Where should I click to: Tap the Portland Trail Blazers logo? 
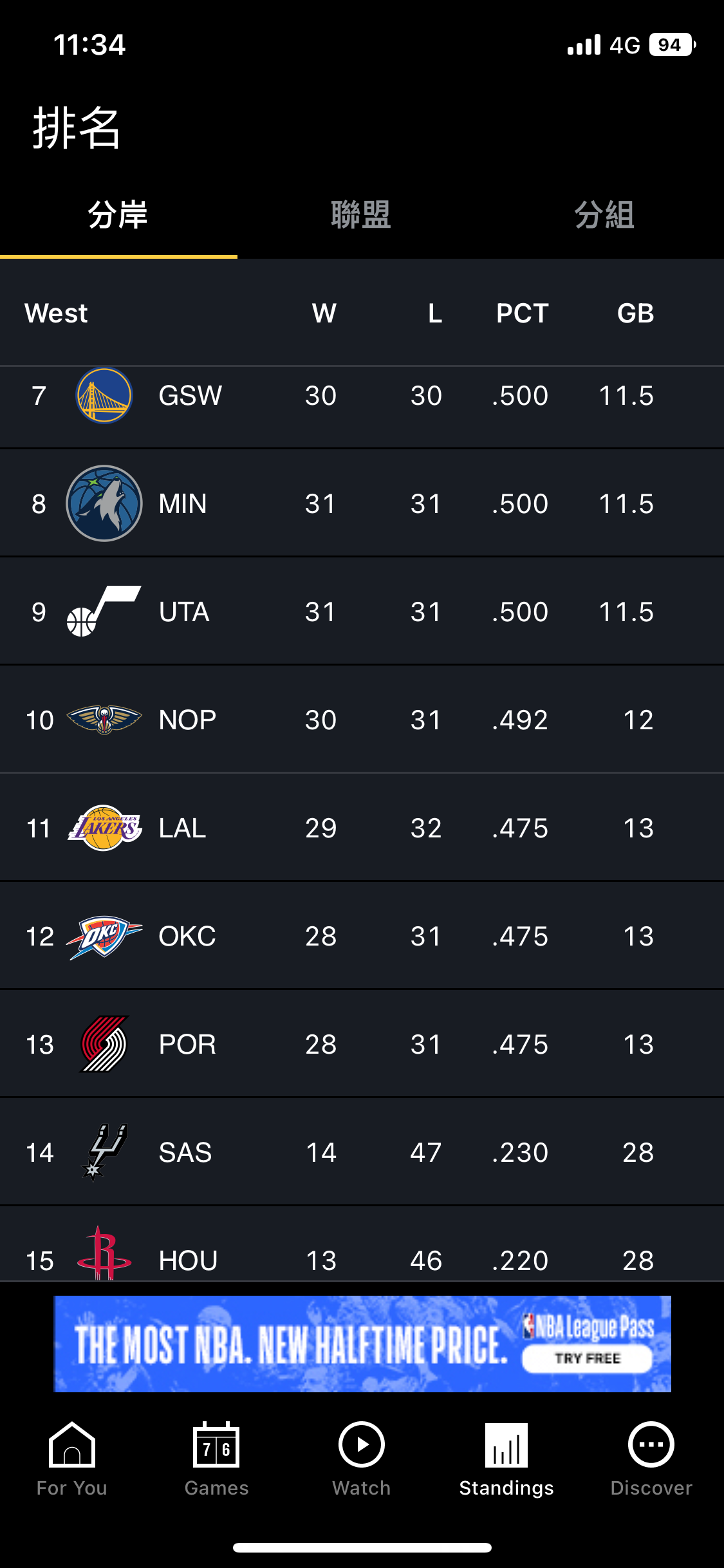tap(104, 1044)
